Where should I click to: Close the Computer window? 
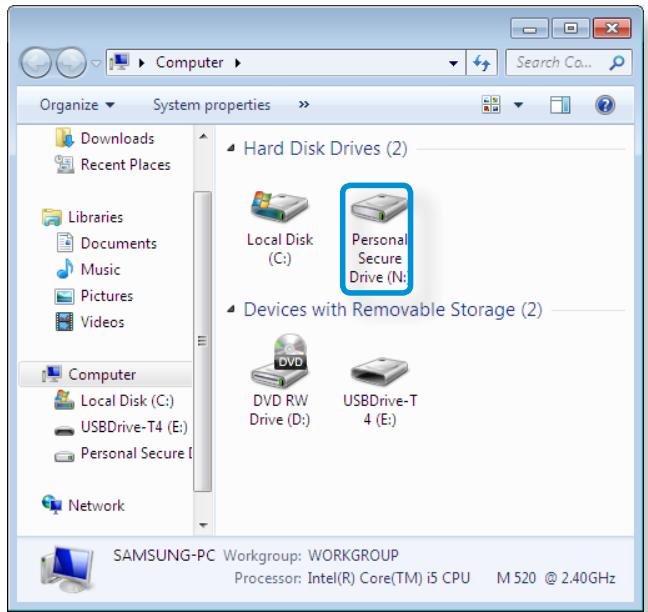(x=612, y=29)
